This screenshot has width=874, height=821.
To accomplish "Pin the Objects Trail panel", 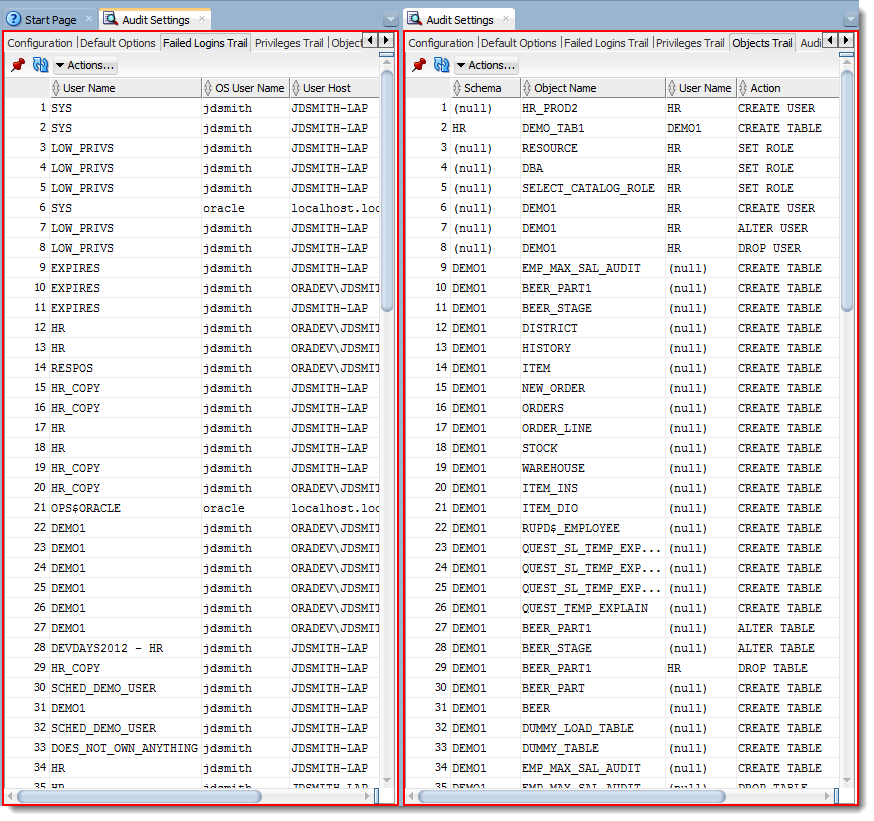I will coord(417,65).
